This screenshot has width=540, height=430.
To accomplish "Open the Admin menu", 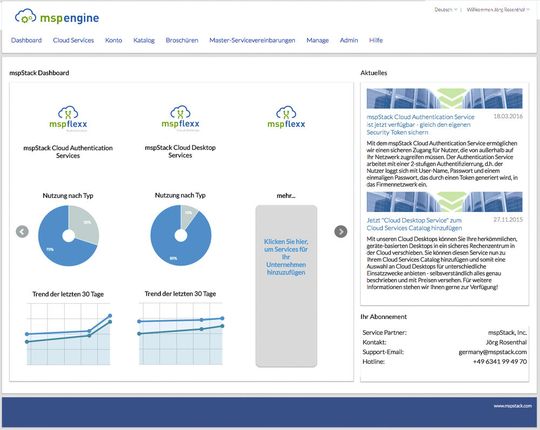I will point(349,40).
